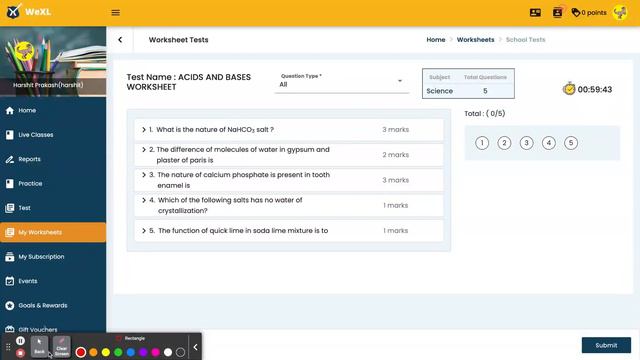
Task: Click the Events calendar icon
Action: click(x=10, y=281)
